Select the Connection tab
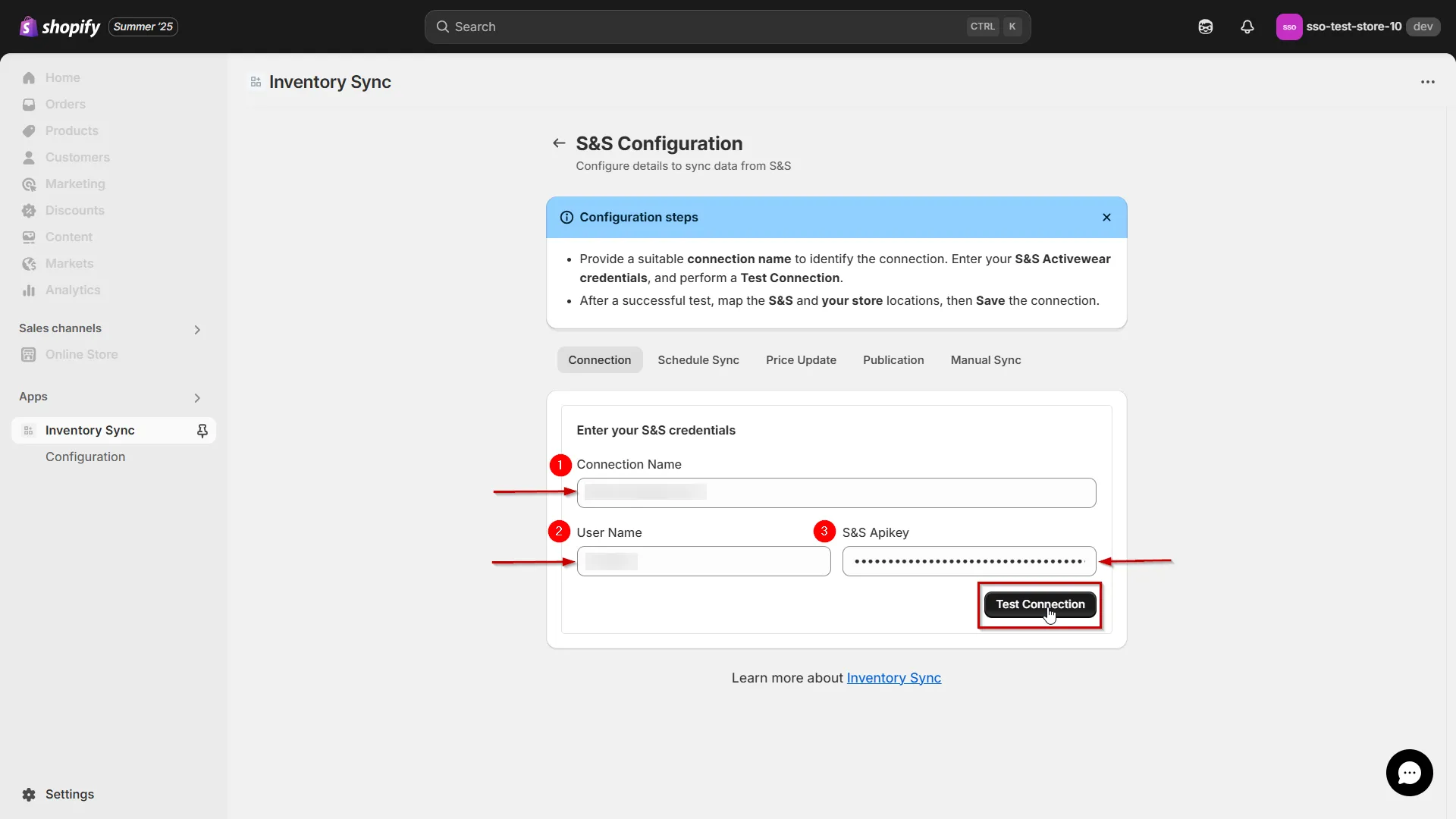This screenshot has width=1456, height=819. [599, 359]
